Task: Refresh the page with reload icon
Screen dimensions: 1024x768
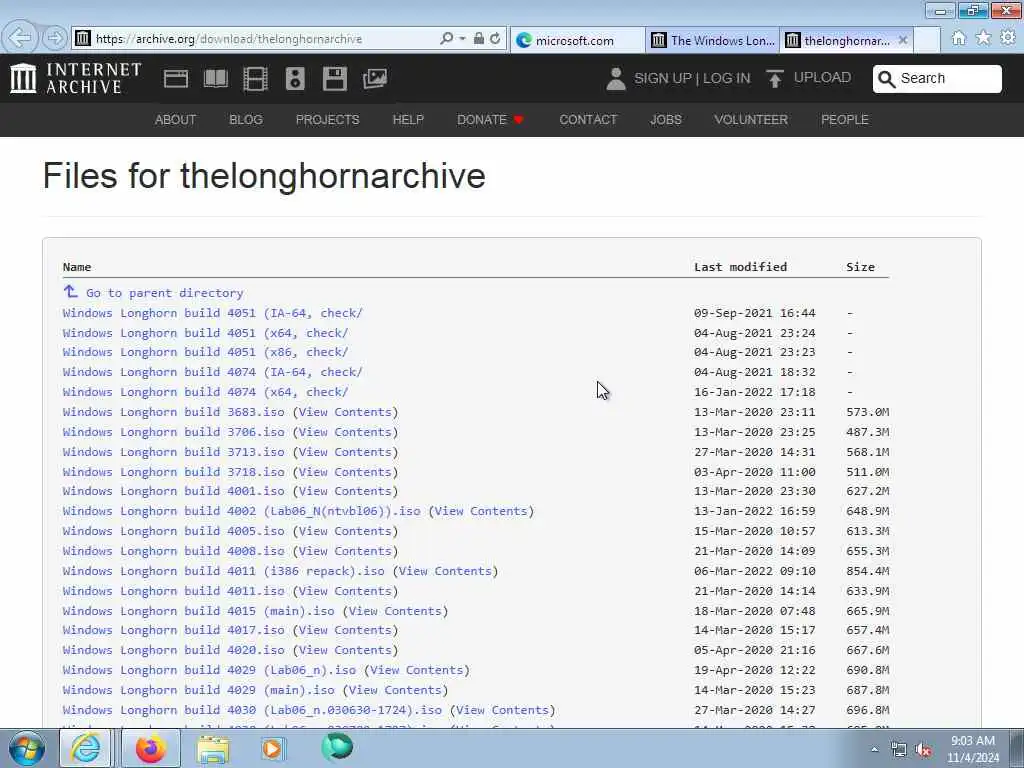Action: click(496, 39)
